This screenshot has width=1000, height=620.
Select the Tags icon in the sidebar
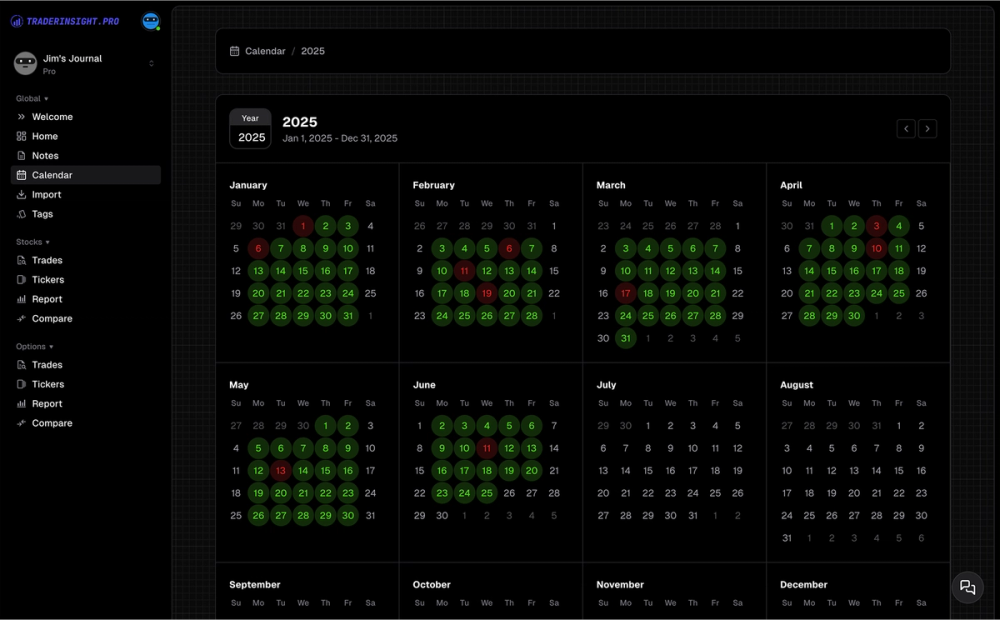pyautogui.click(x=22, y=214)
